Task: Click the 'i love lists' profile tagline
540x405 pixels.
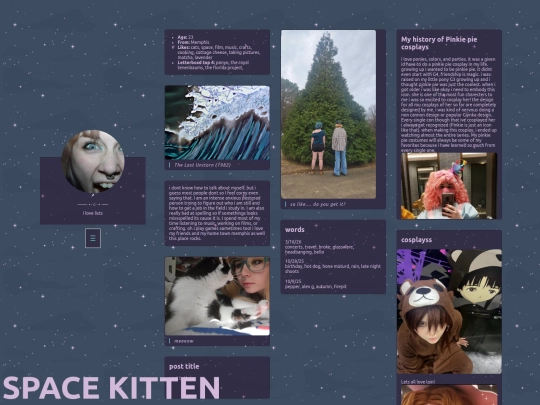Action: [x=93, y=213]
